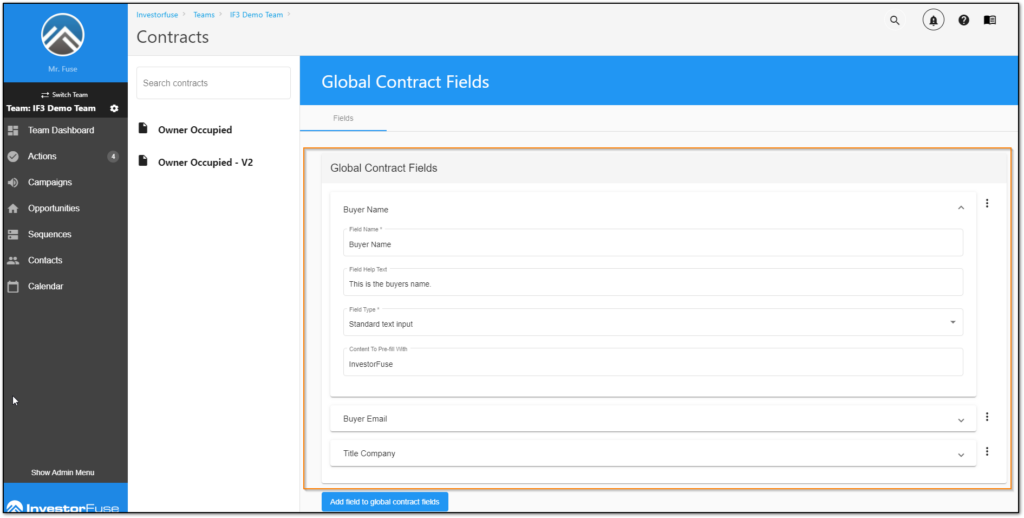The height and width of the screenshot is (518, 1024).
Task: Open the help question mark icon
Action: 963,20
